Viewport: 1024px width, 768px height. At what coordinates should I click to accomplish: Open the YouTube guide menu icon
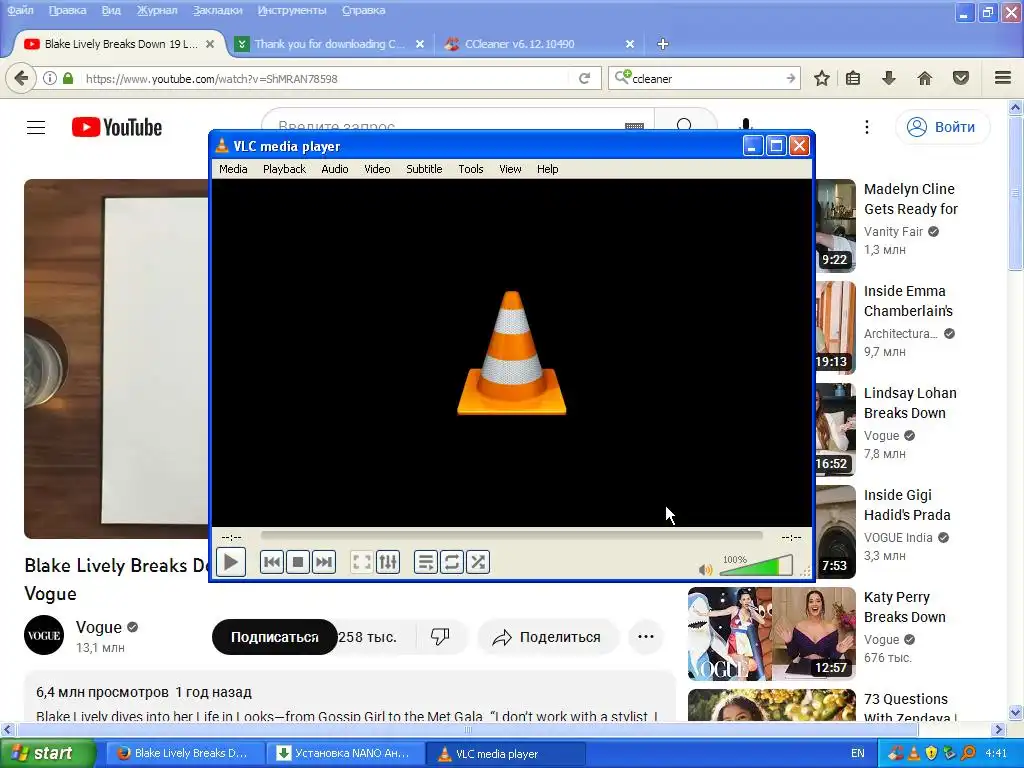tap(36, 127)
